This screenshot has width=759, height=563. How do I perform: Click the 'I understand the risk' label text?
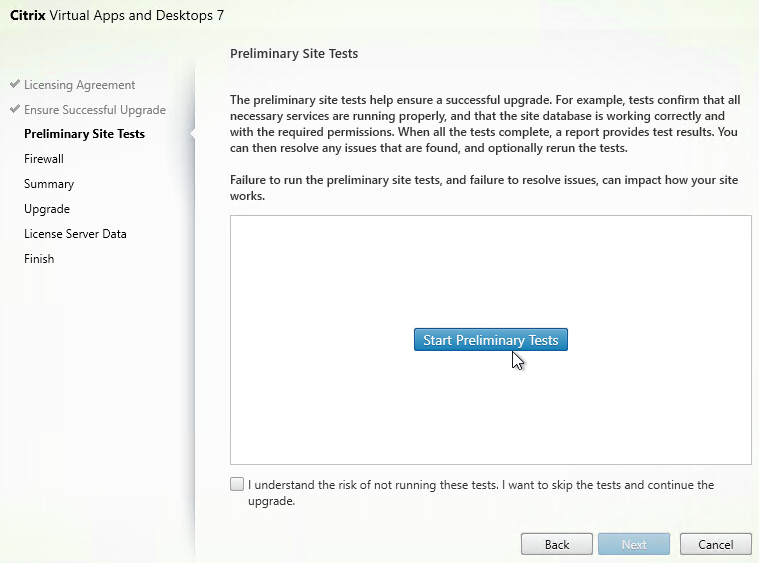[480, 485]
